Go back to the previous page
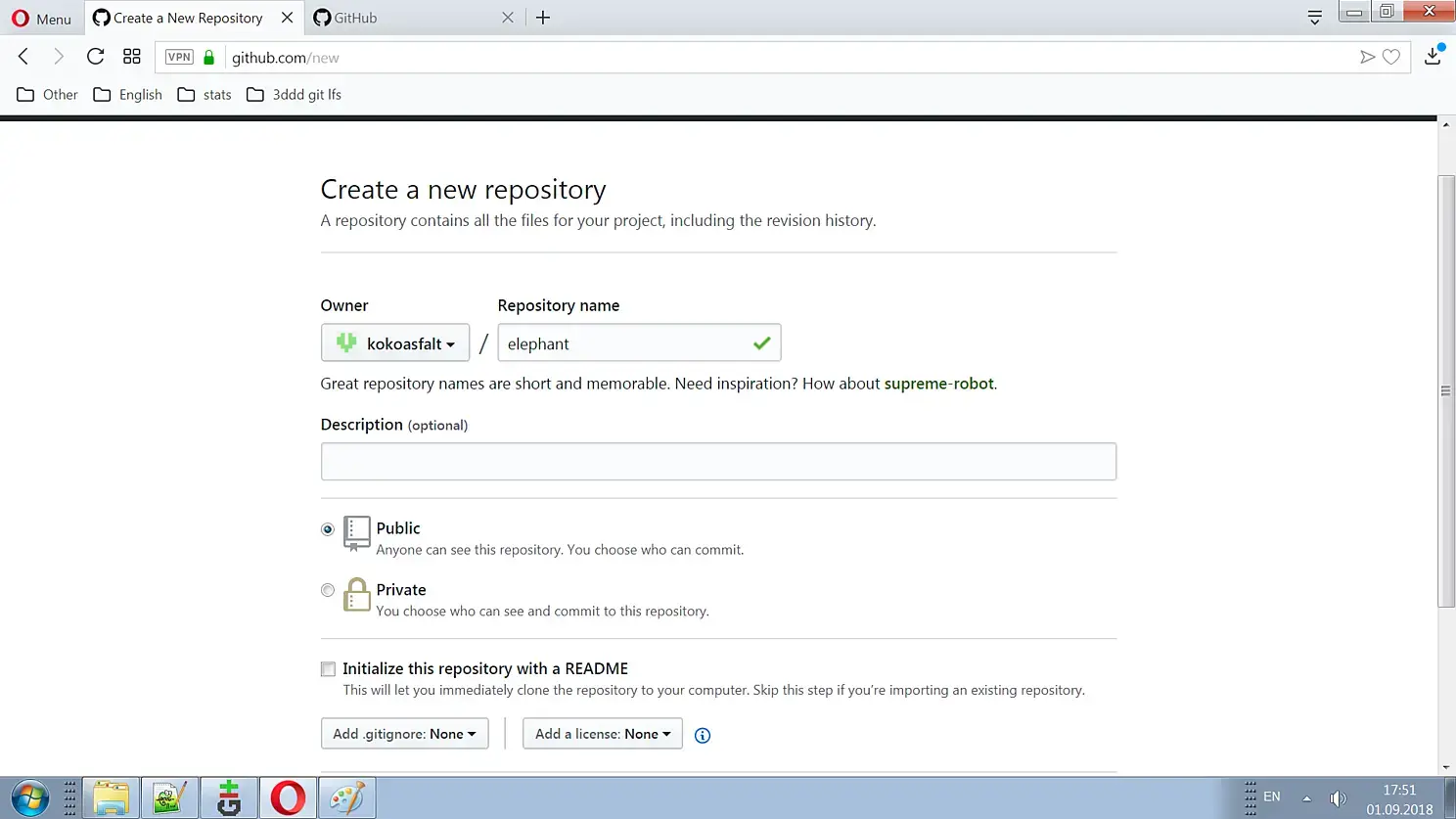The height and width of the screenshot is (819, 1456). (x=23, y=57)
